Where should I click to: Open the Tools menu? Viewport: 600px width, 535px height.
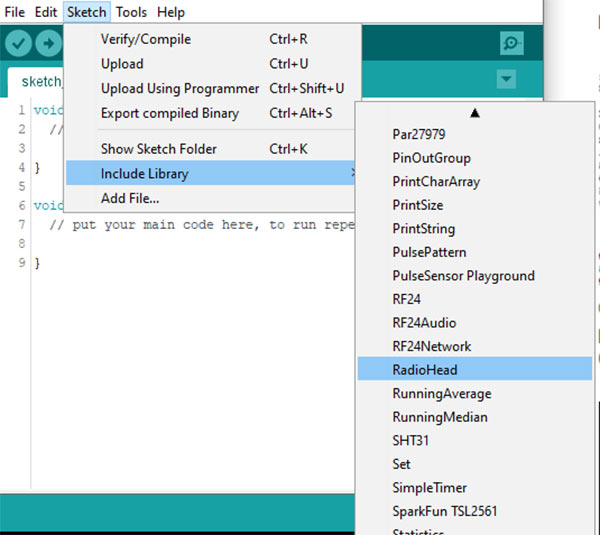point(131,12)
